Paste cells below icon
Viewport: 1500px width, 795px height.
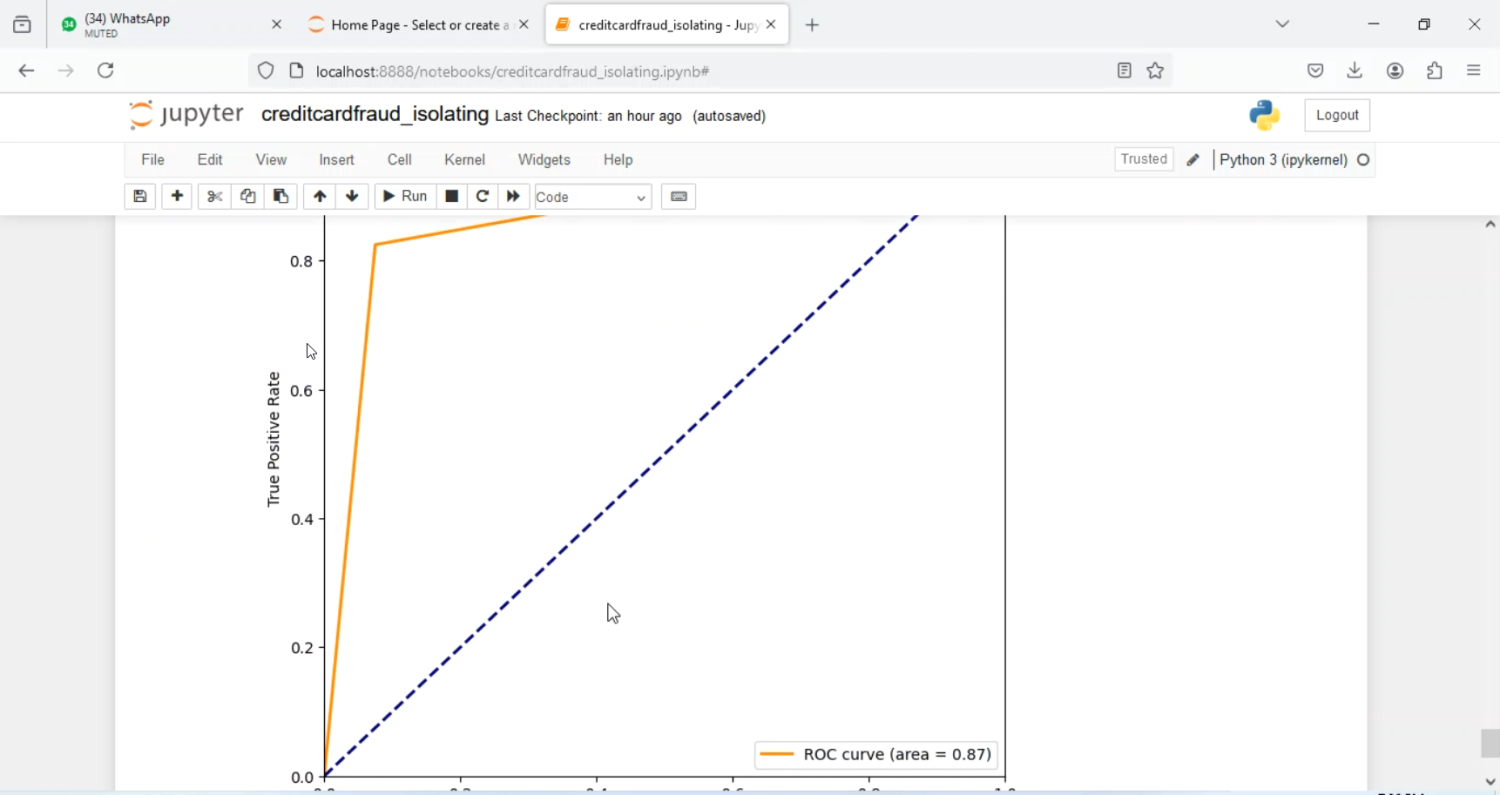pyautogui.click(x=281, y=197)
